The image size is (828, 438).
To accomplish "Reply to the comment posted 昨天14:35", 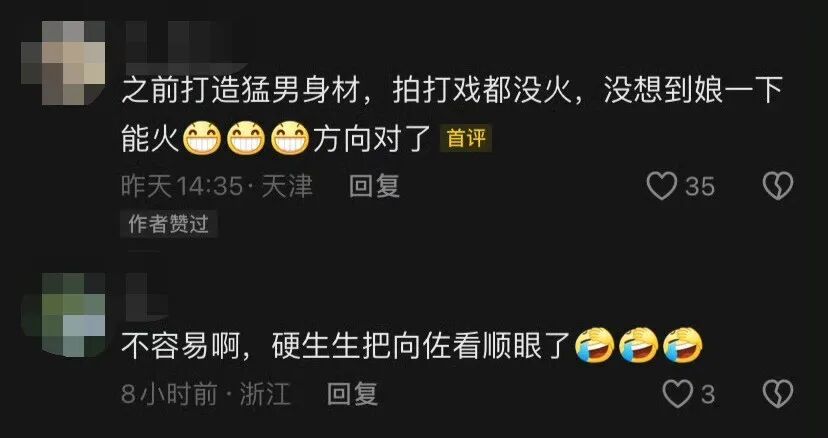I will [374, 186].
